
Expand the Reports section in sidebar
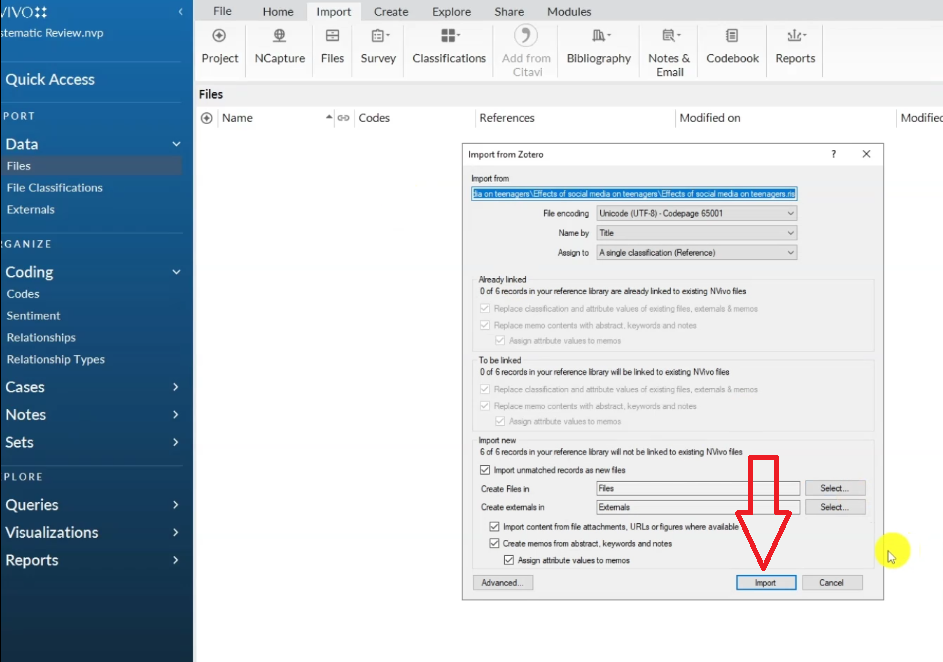[176, 560]
